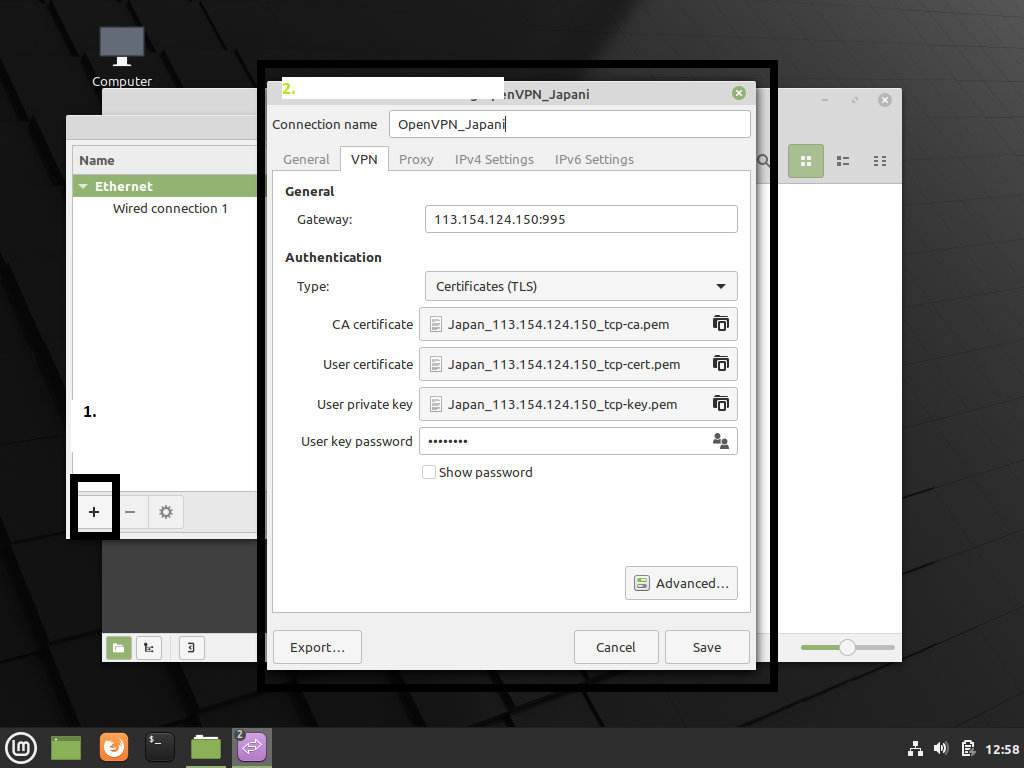This screenshot has height=768, width=1024.
Task: Open Authentication Type dropdown
Action: (581, 286)
